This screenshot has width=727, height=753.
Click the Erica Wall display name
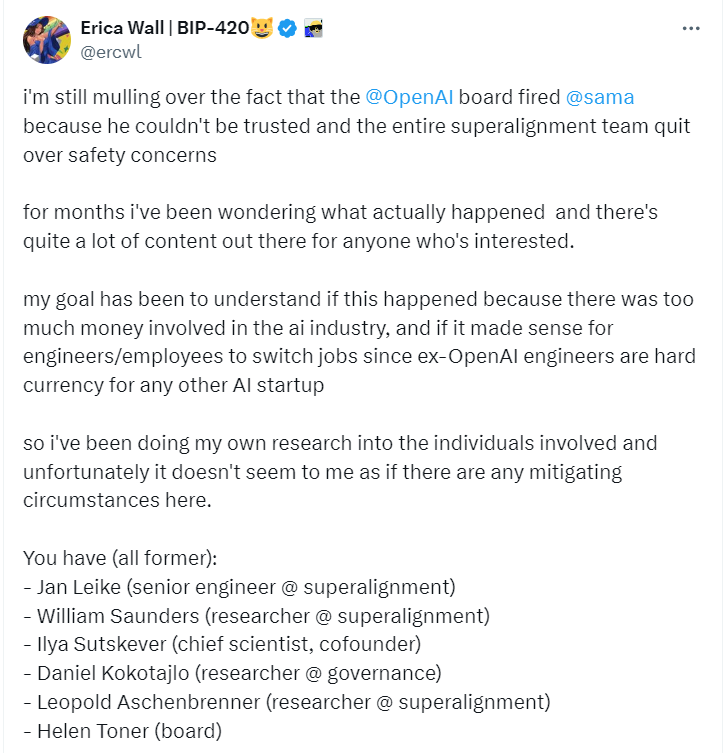165,28
